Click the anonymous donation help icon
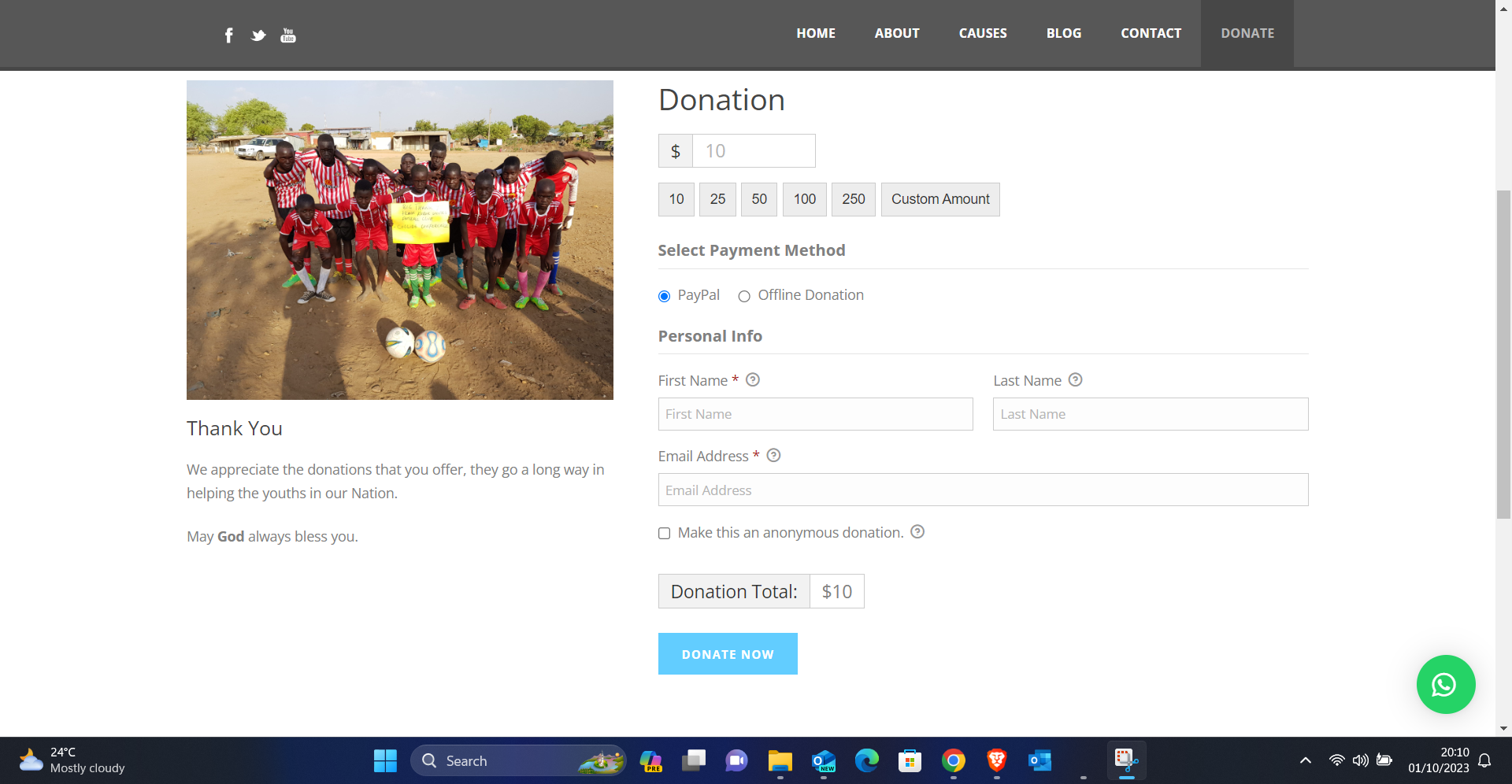The height and width of the screenshot is (784, 1512). point(917,532)
